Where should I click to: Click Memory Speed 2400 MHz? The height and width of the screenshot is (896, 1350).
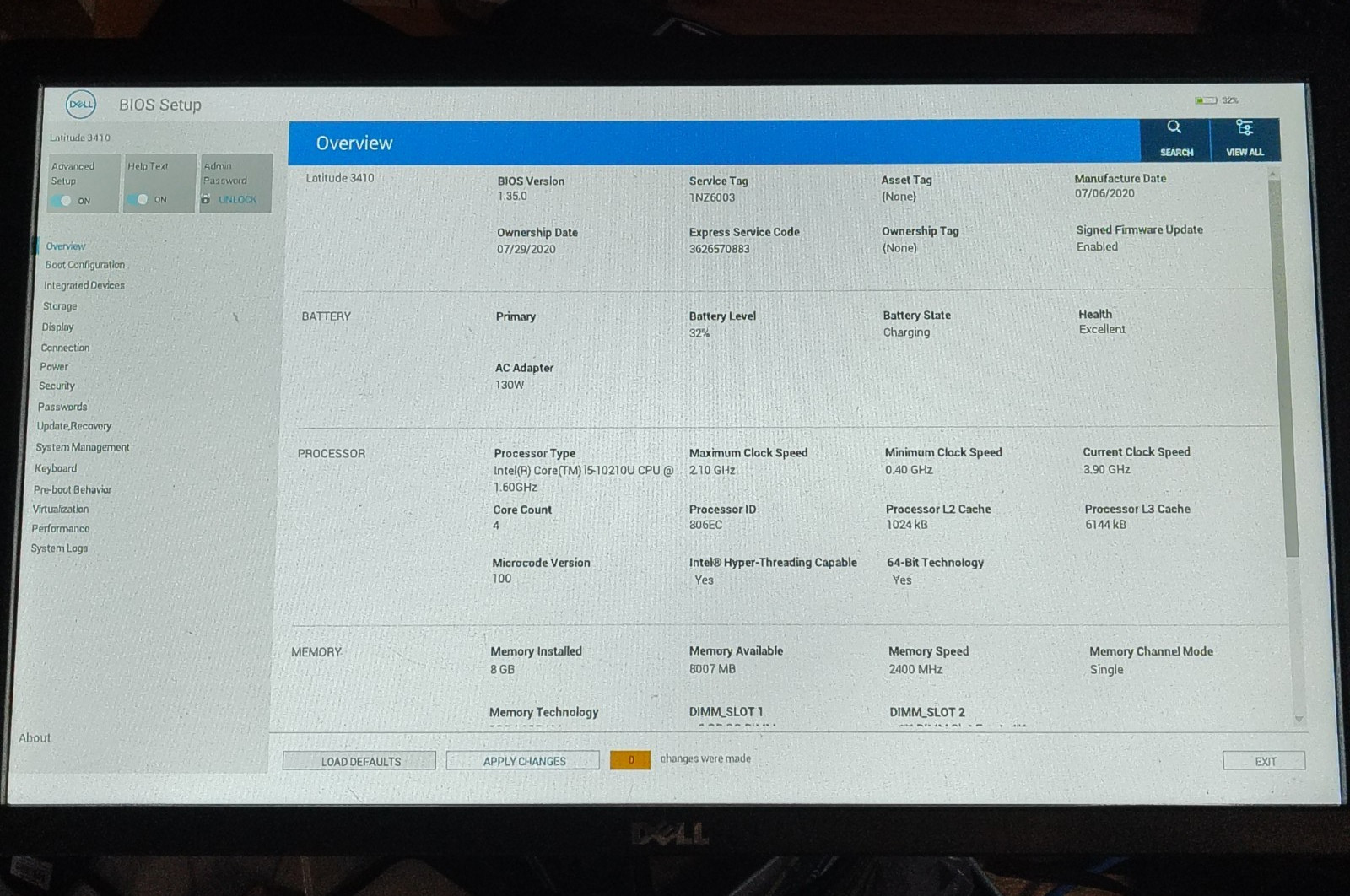tap(915, 669)
